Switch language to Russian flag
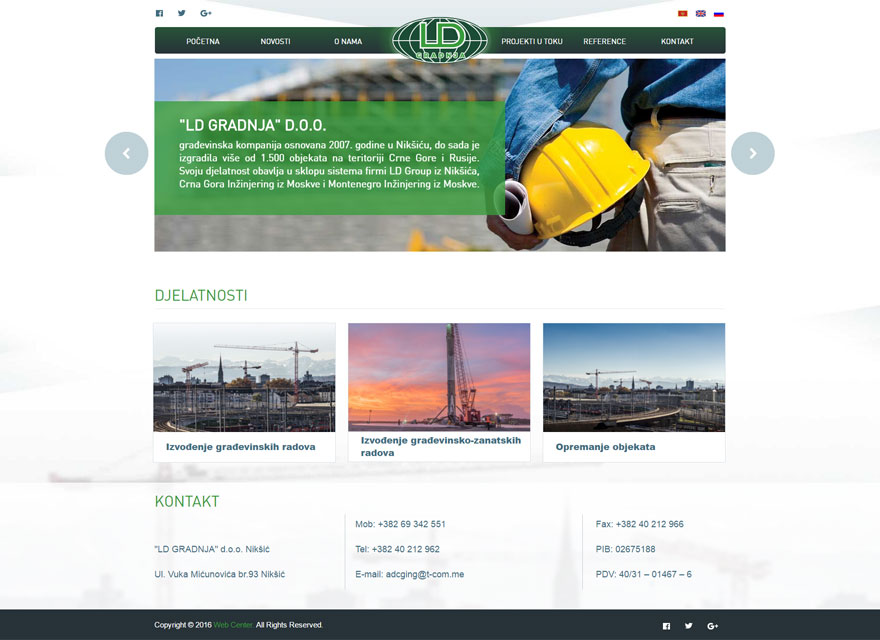 coord(718,13)
